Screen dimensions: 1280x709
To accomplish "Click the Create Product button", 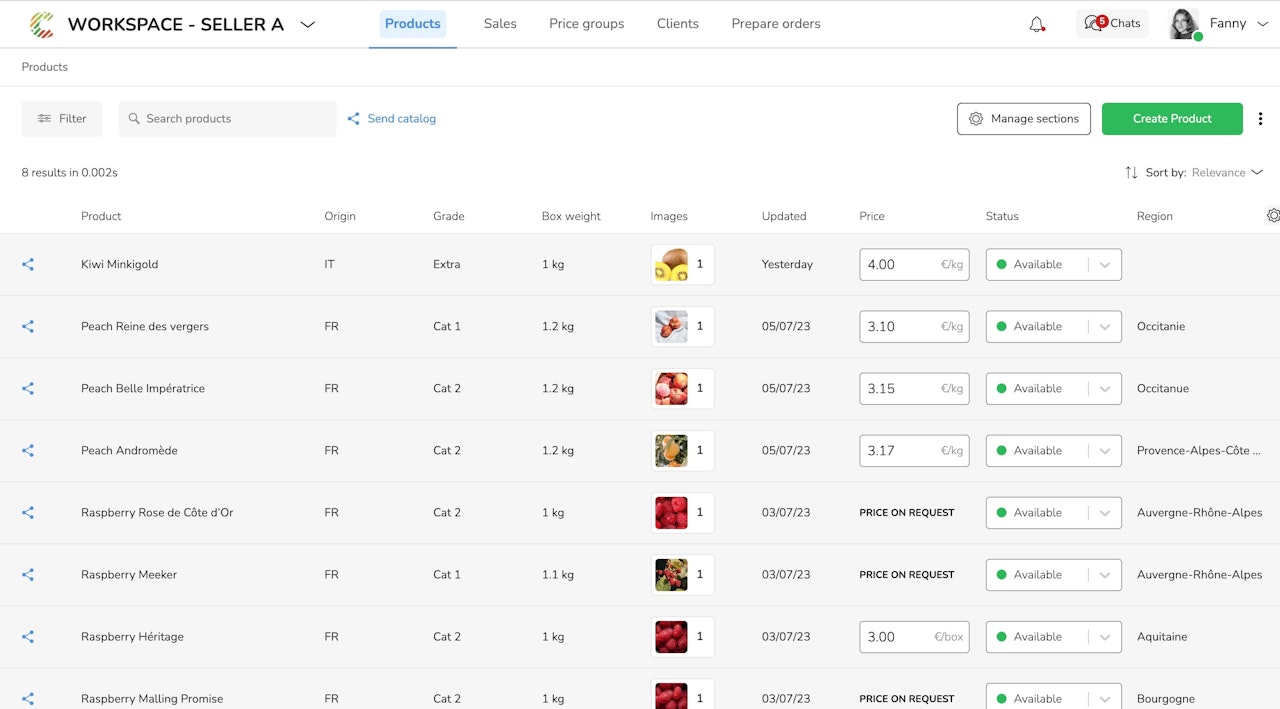I will 1172,119.
